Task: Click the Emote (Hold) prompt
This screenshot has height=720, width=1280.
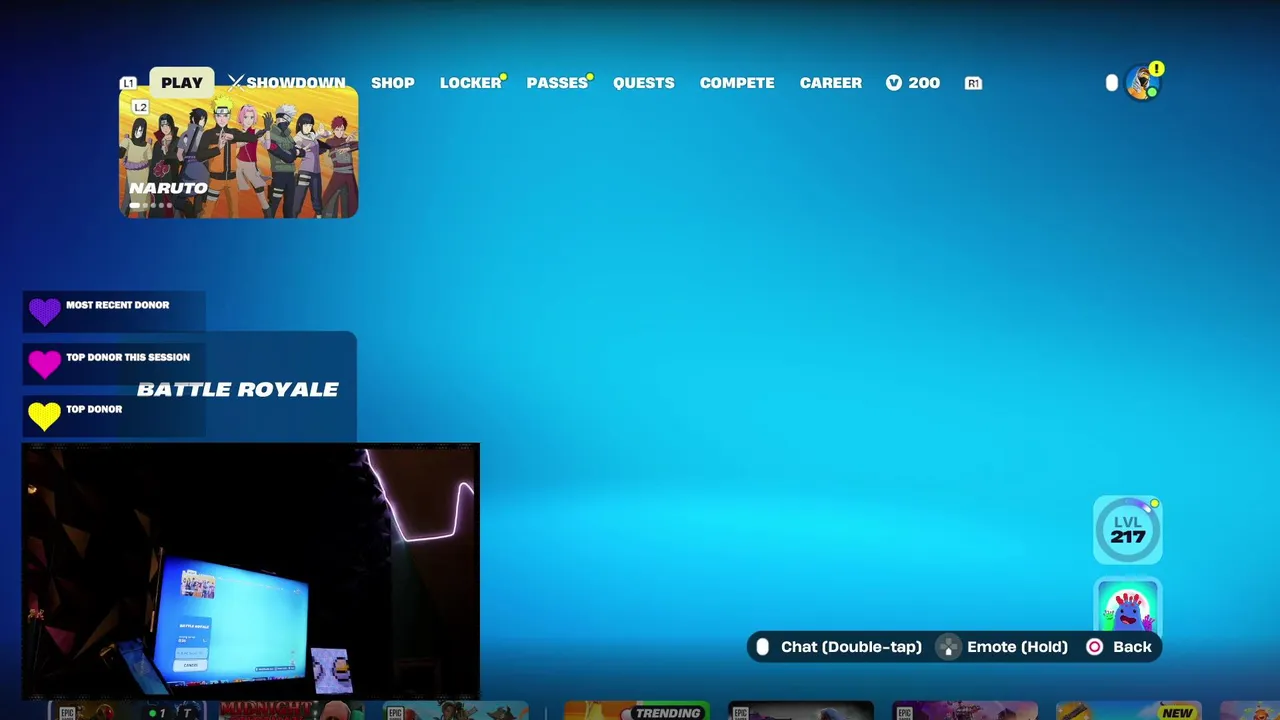Action: click(x=1017, y=647)
